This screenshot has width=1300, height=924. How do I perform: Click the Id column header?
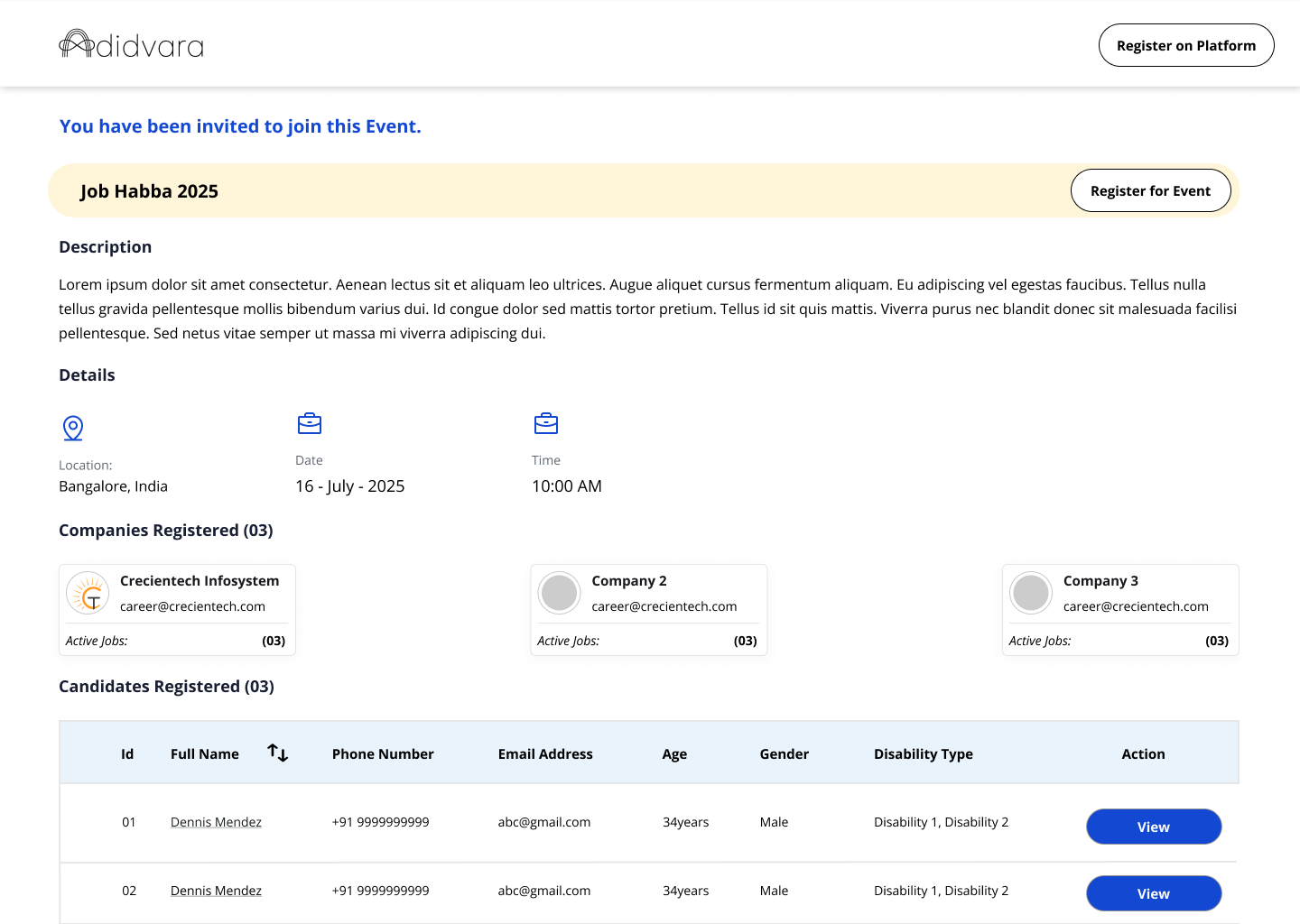coord(127,753)
